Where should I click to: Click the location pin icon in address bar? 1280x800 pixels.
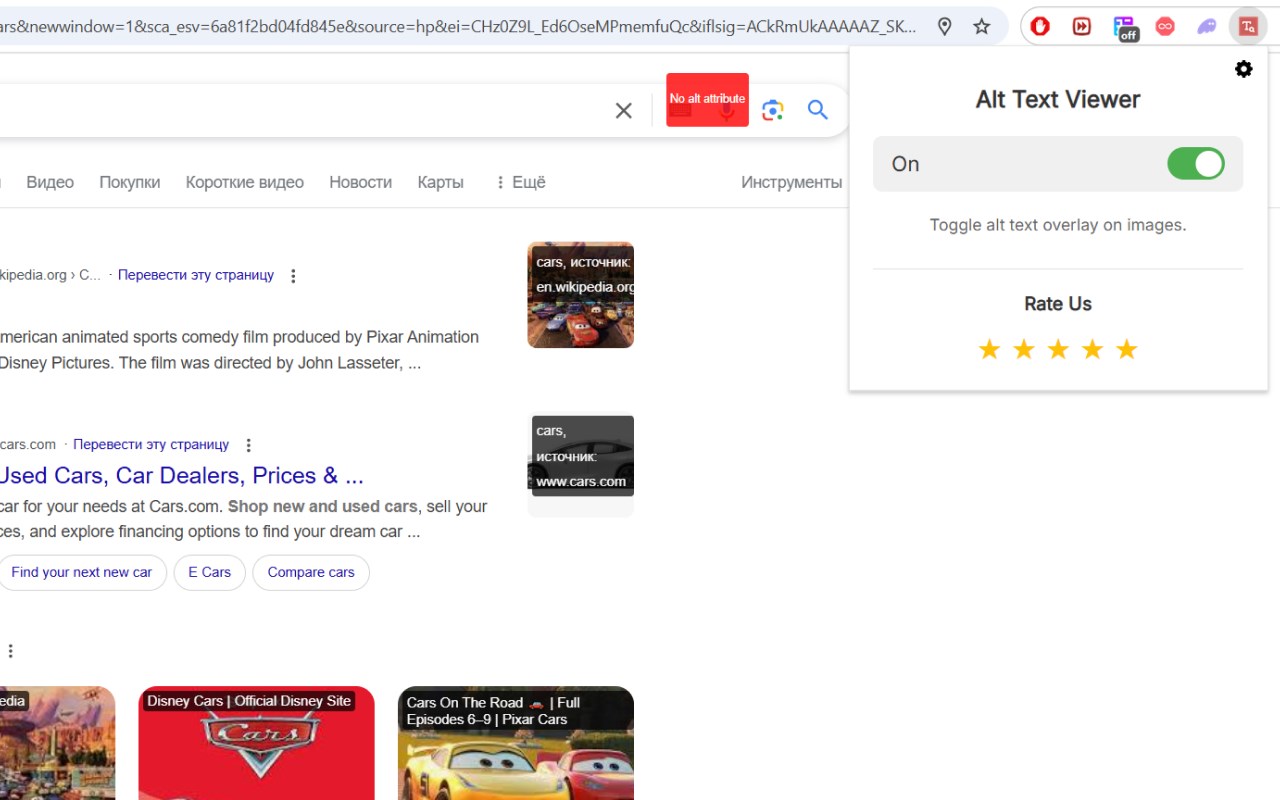[944, 27]
